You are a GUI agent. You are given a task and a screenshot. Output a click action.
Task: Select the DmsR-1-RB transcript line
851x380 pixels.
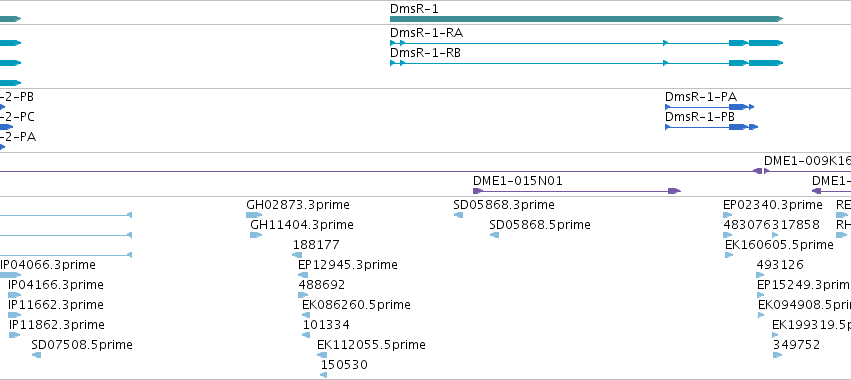(x=586, y=63)
